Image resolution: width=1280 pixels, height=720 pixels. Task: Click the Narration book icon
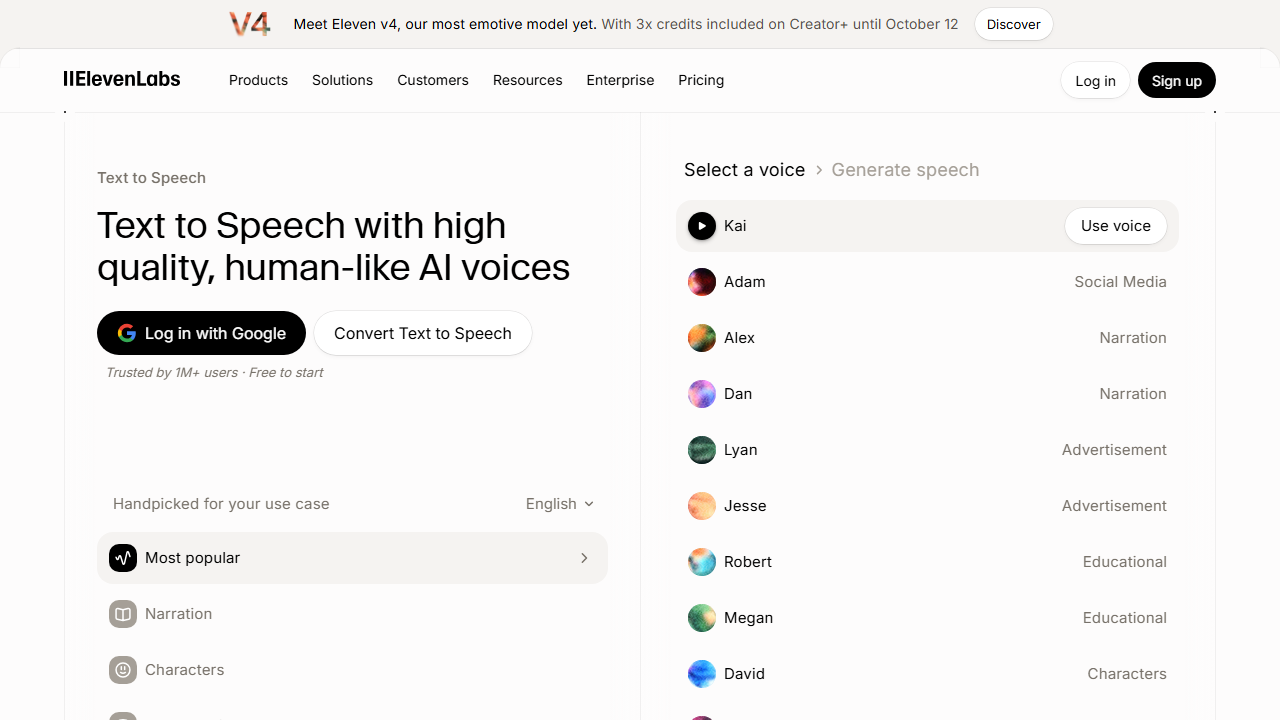pos(123,614)
